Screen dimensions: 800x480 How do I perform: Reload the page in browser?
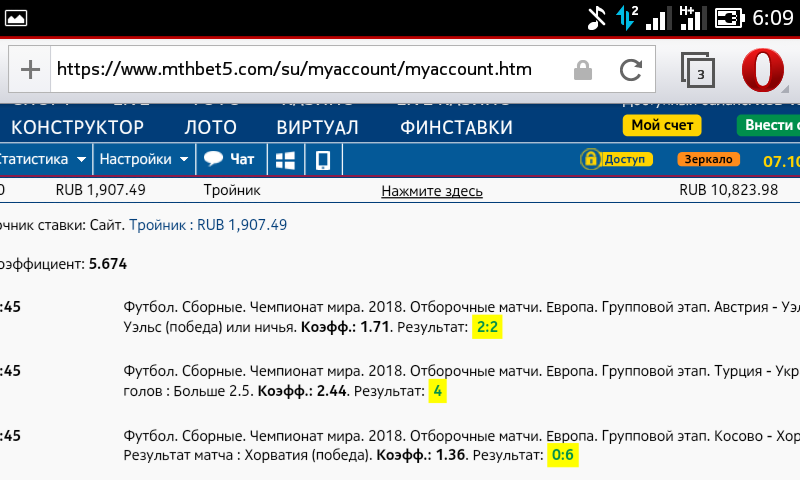click(x=630, y=70)
